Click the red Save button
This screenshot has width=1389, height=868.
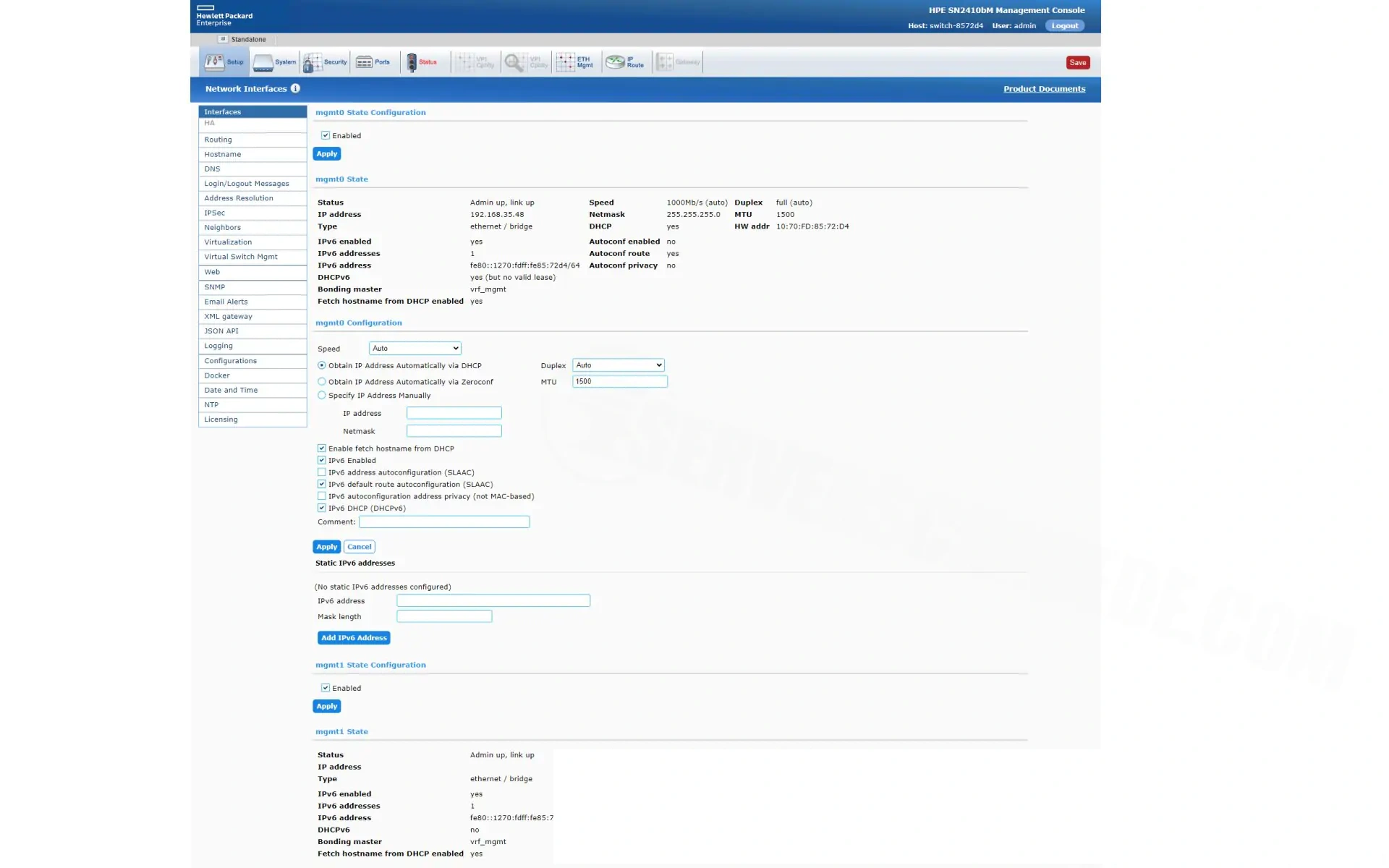click(x=1077, y=62)
